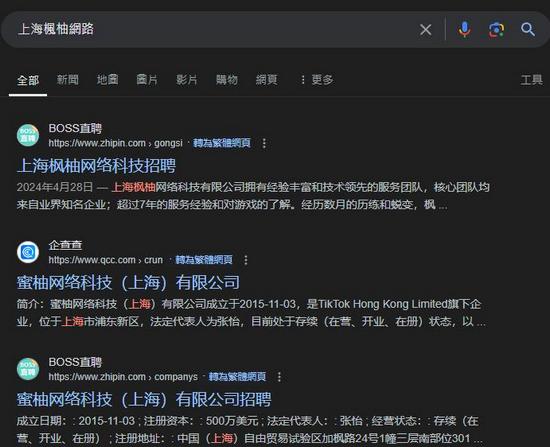Open more options menu for zhipin gongsi result
Image resolution: width=550 pixels, height=447 pixels.
coord(264,143)
